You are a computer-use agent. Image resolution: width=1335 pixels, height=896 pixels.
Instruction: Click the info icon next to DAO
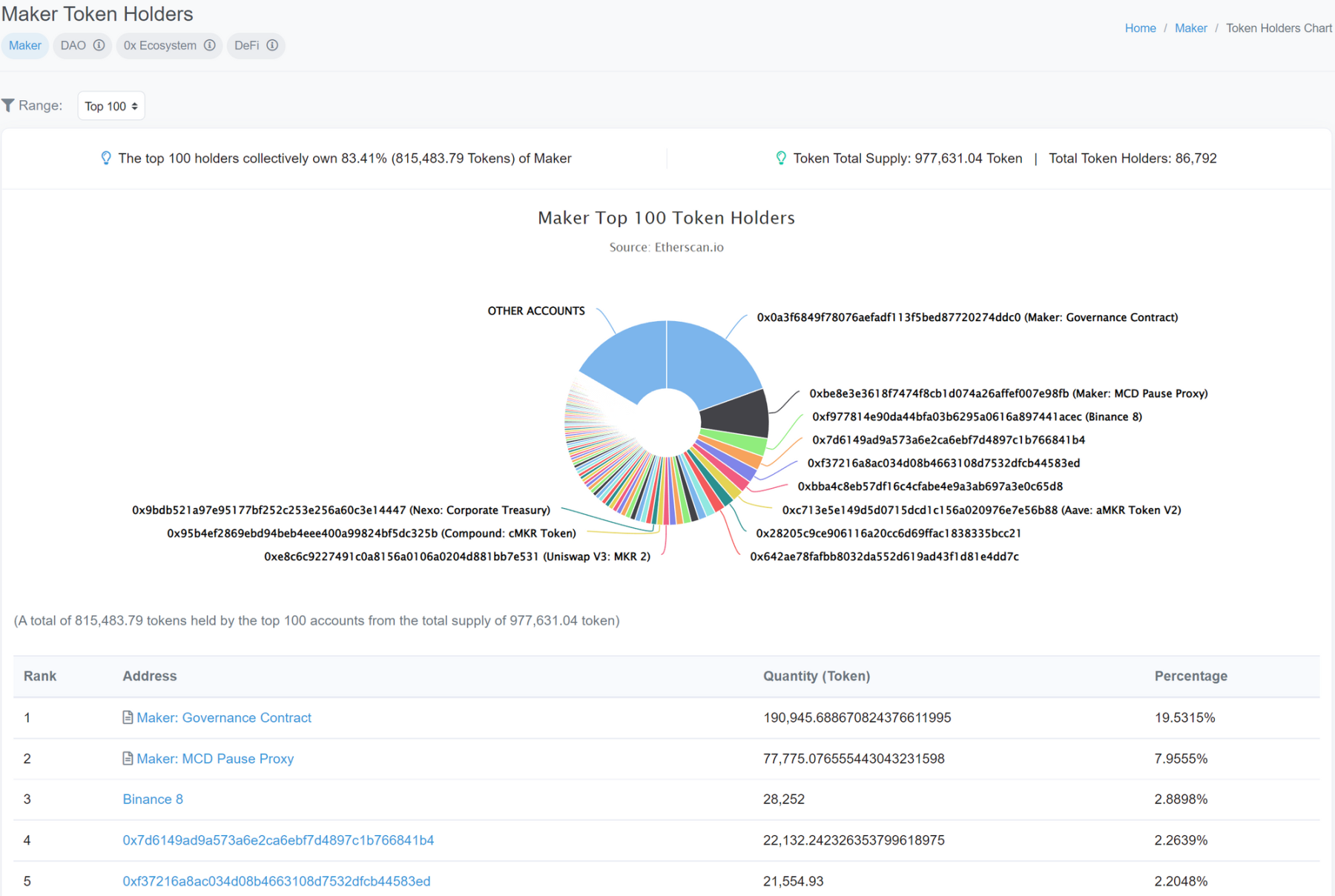click(99, 45)
